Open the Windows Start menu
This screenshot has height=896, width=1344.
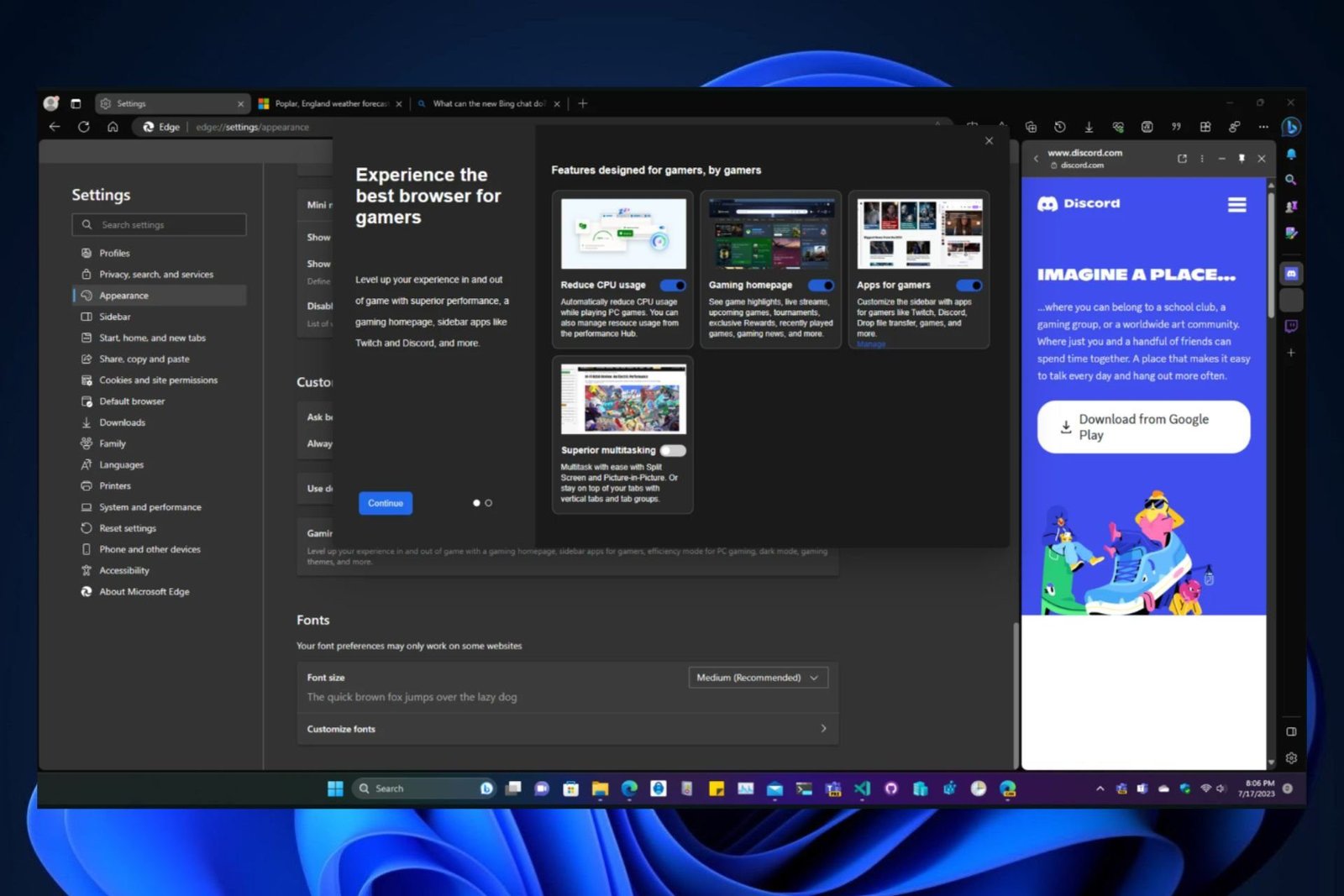335,789
